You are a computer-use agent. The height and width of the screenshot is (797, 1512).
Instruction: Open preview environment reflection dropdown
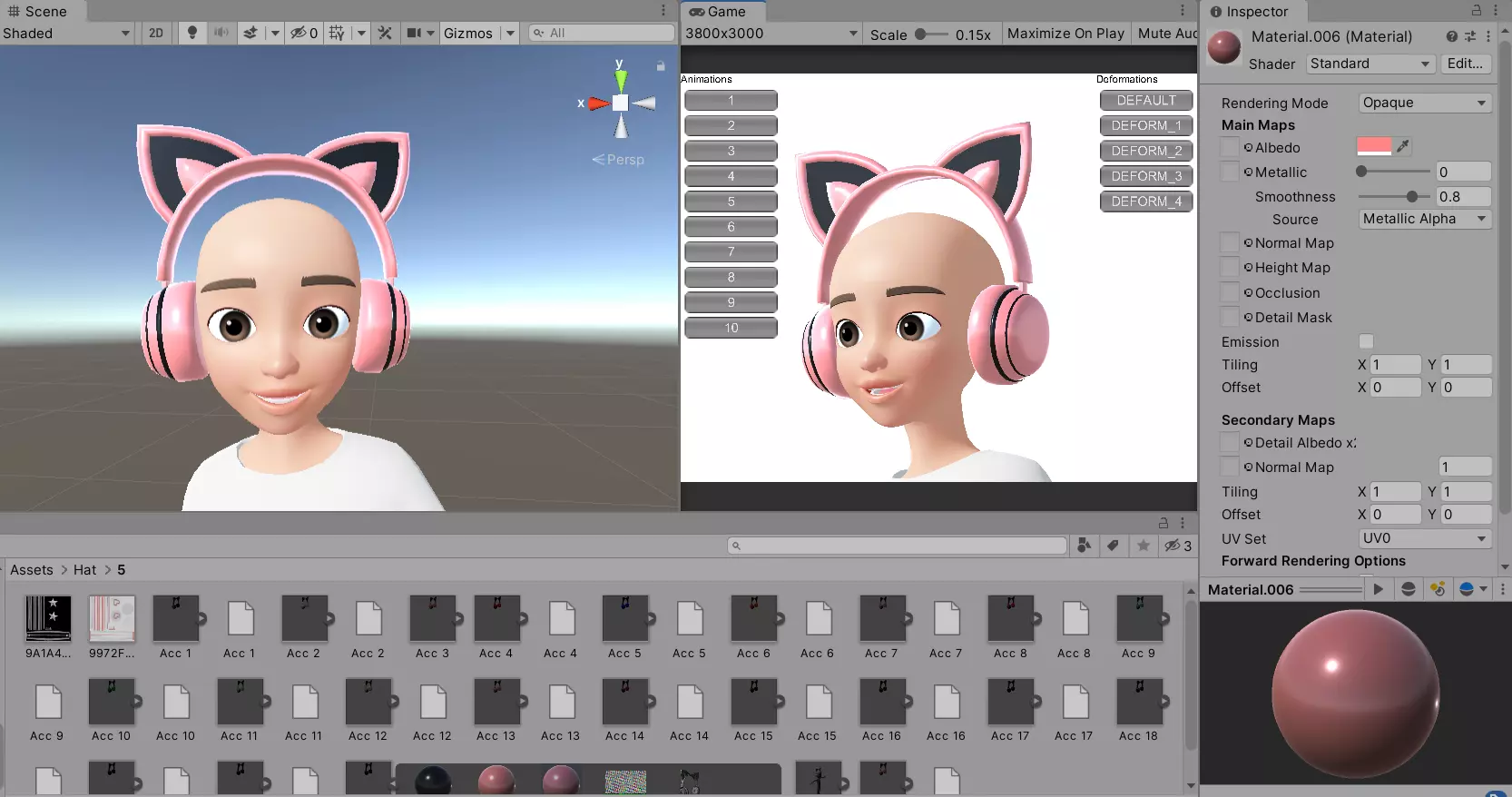(x=1473, y=589)
